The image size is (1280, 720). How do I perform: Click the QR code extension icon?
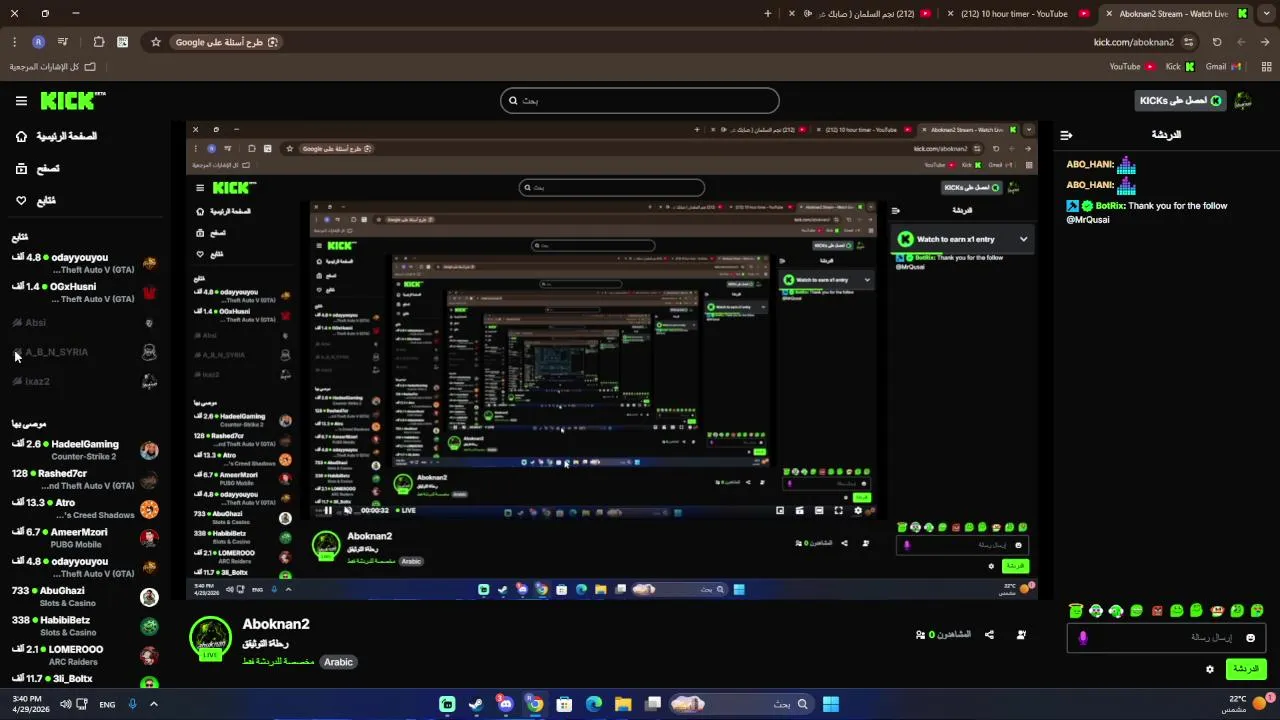click(123, 42)
